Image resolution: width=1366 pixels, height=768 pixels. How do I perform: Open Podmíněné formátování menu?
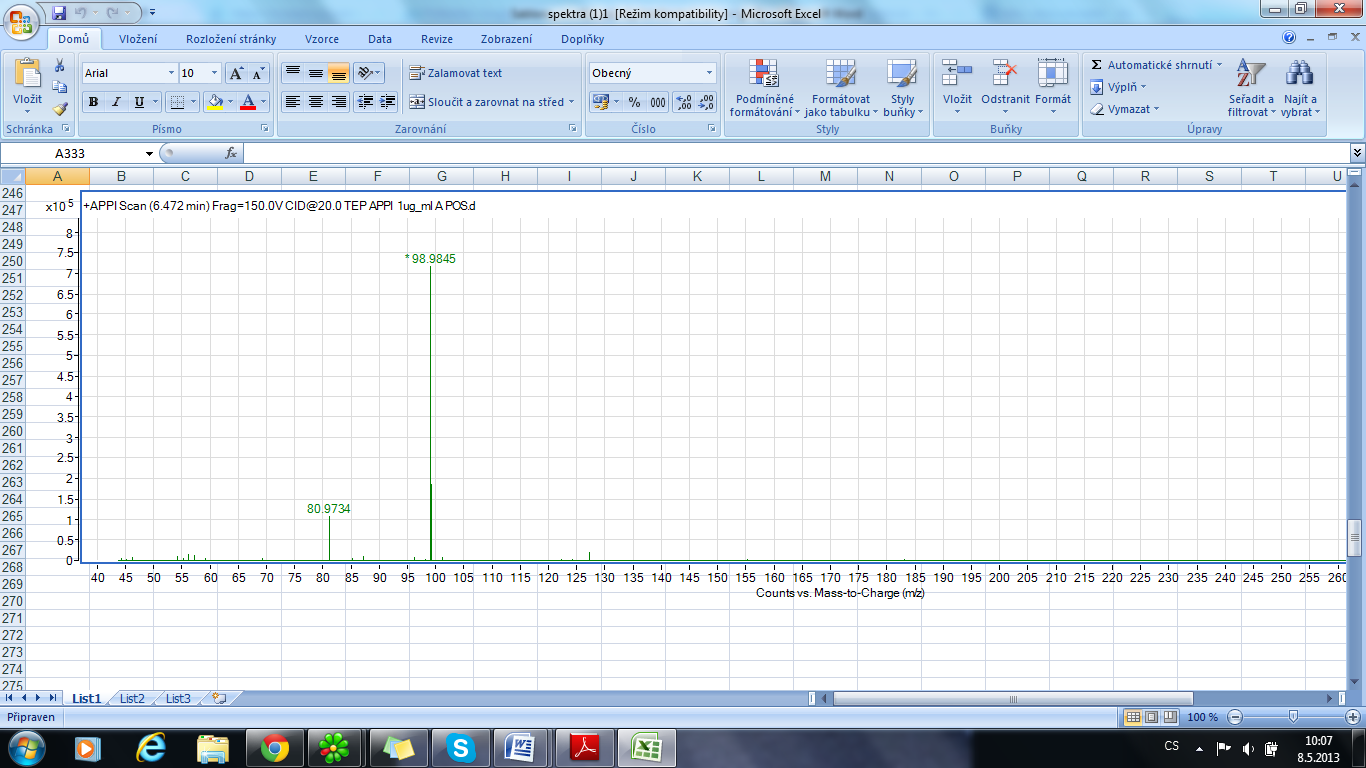tap(764, 88)
